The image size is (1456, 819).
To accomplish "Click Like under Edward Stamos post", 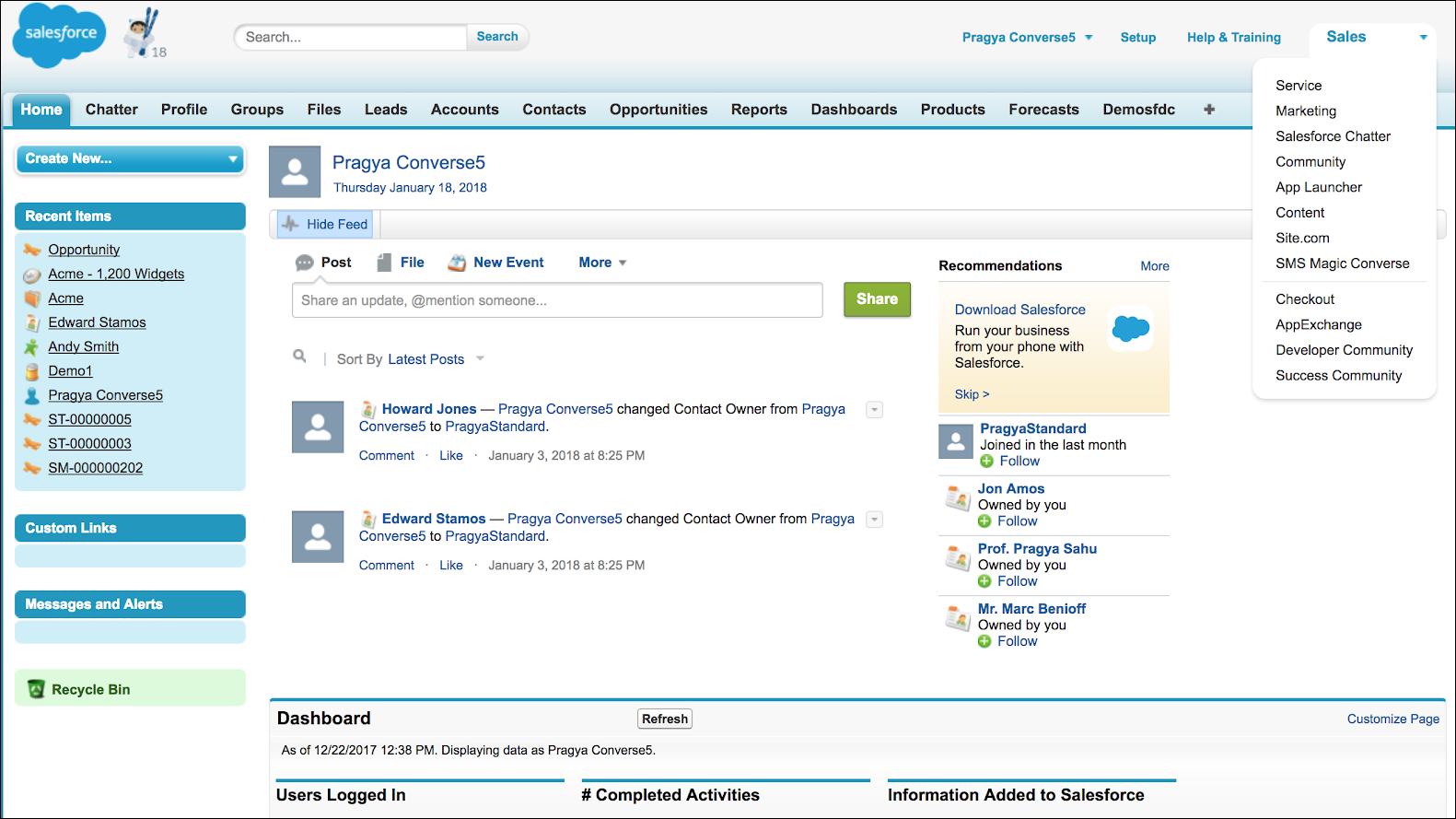I will coord(451,565).
